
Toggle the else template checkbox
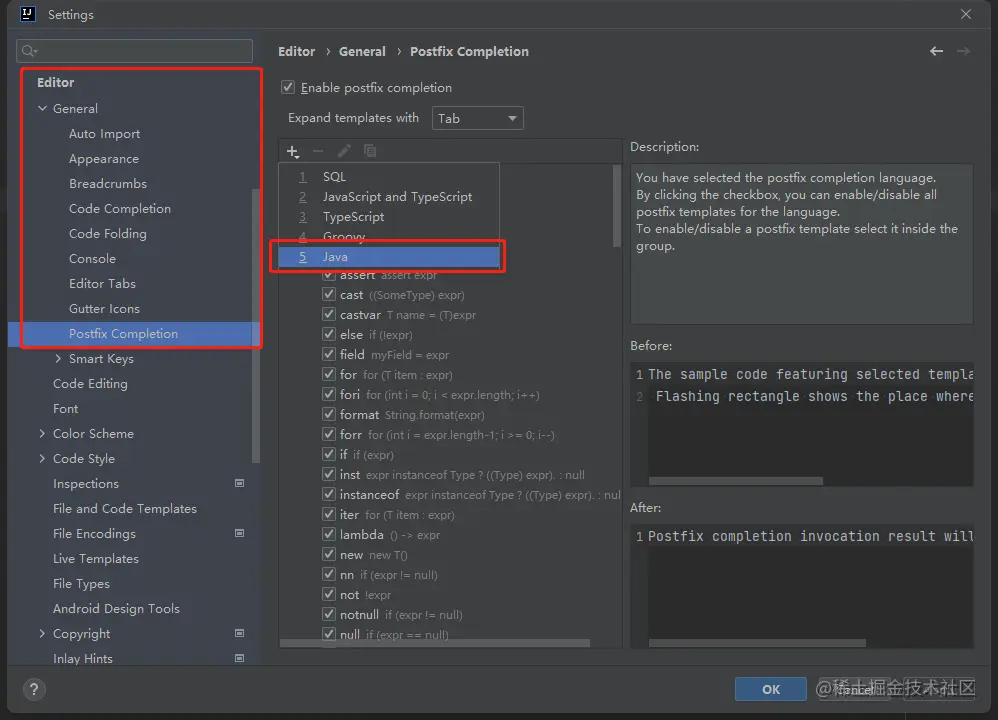[x=329, y=334]
